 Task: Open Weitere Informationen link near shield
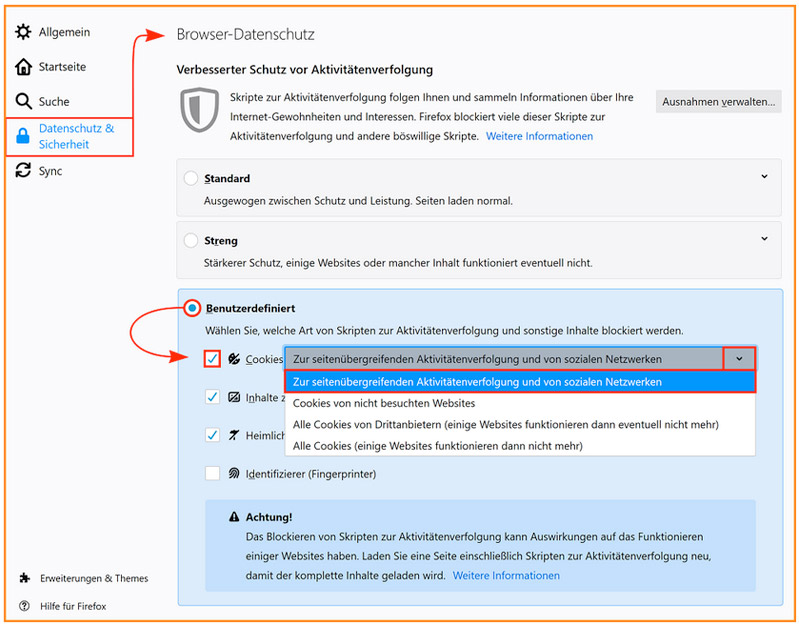[539, 136]
